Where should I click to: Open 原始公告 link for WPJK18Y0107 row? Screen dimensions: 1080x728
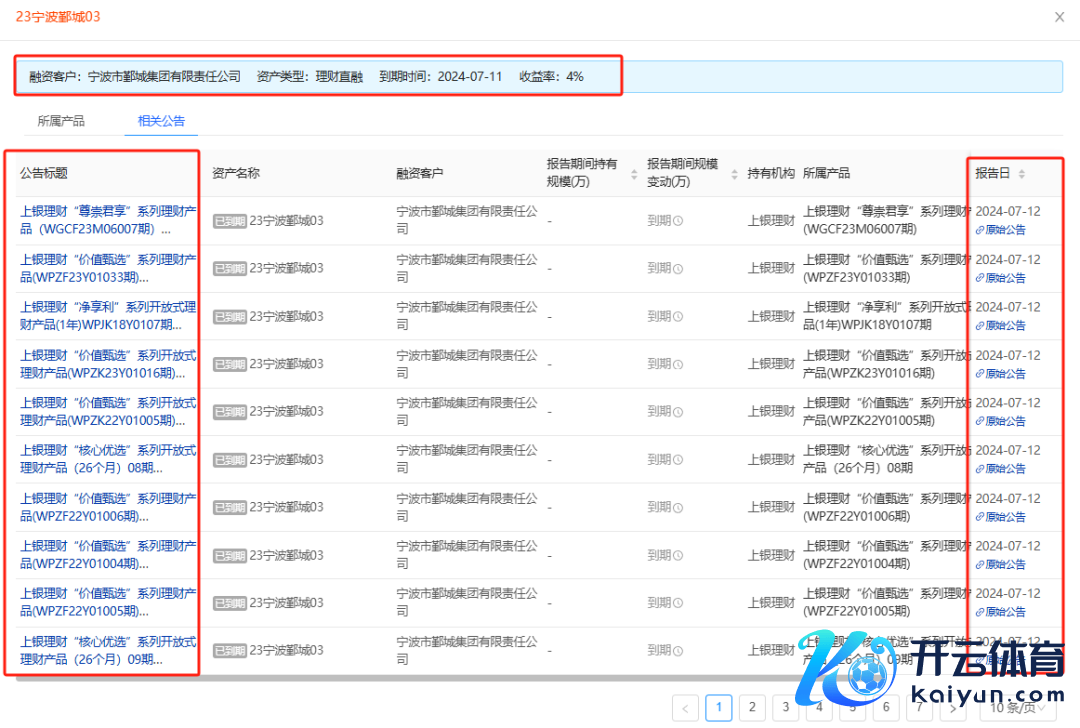[x=1001, y=326]
